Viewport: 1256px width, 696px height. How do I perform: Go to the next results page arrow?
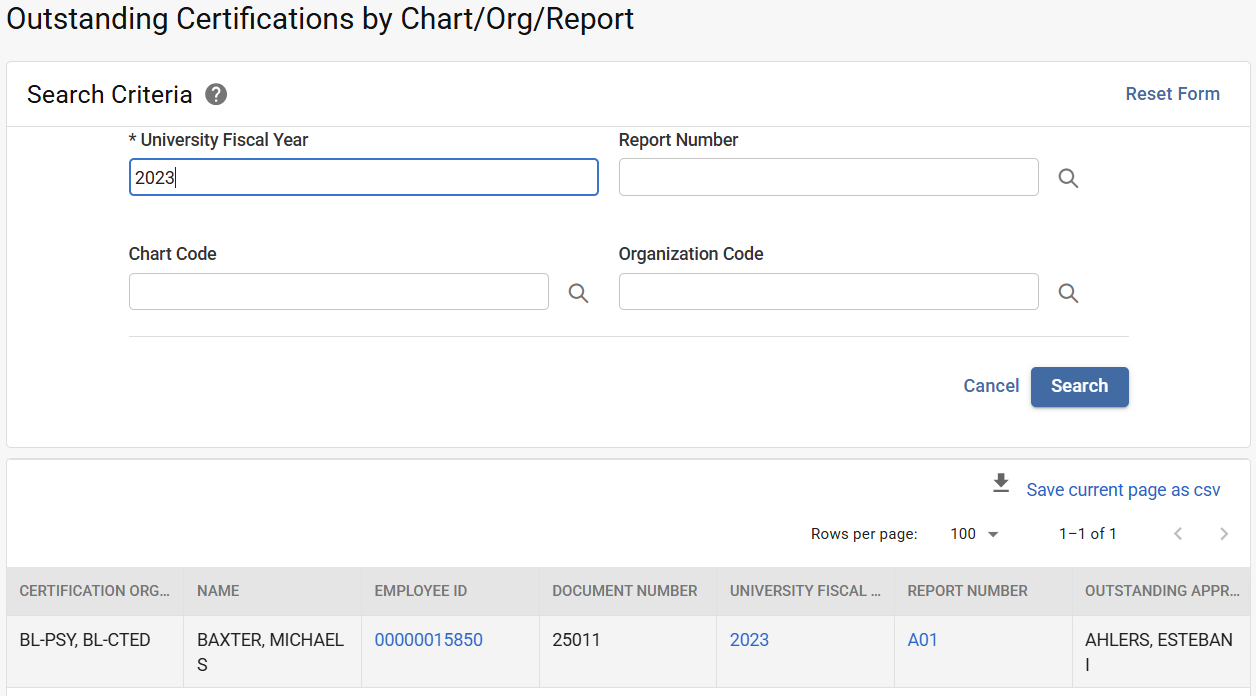(x=1224, y=534)
